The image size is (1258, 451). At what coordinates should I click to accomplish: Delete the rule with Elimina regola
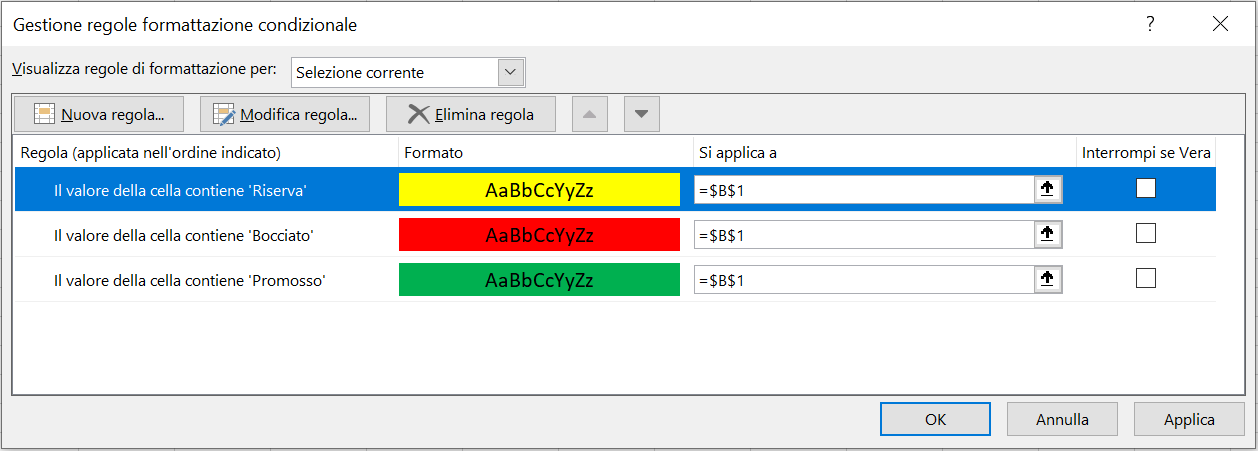pyautogui.click(x=471, y=114)
